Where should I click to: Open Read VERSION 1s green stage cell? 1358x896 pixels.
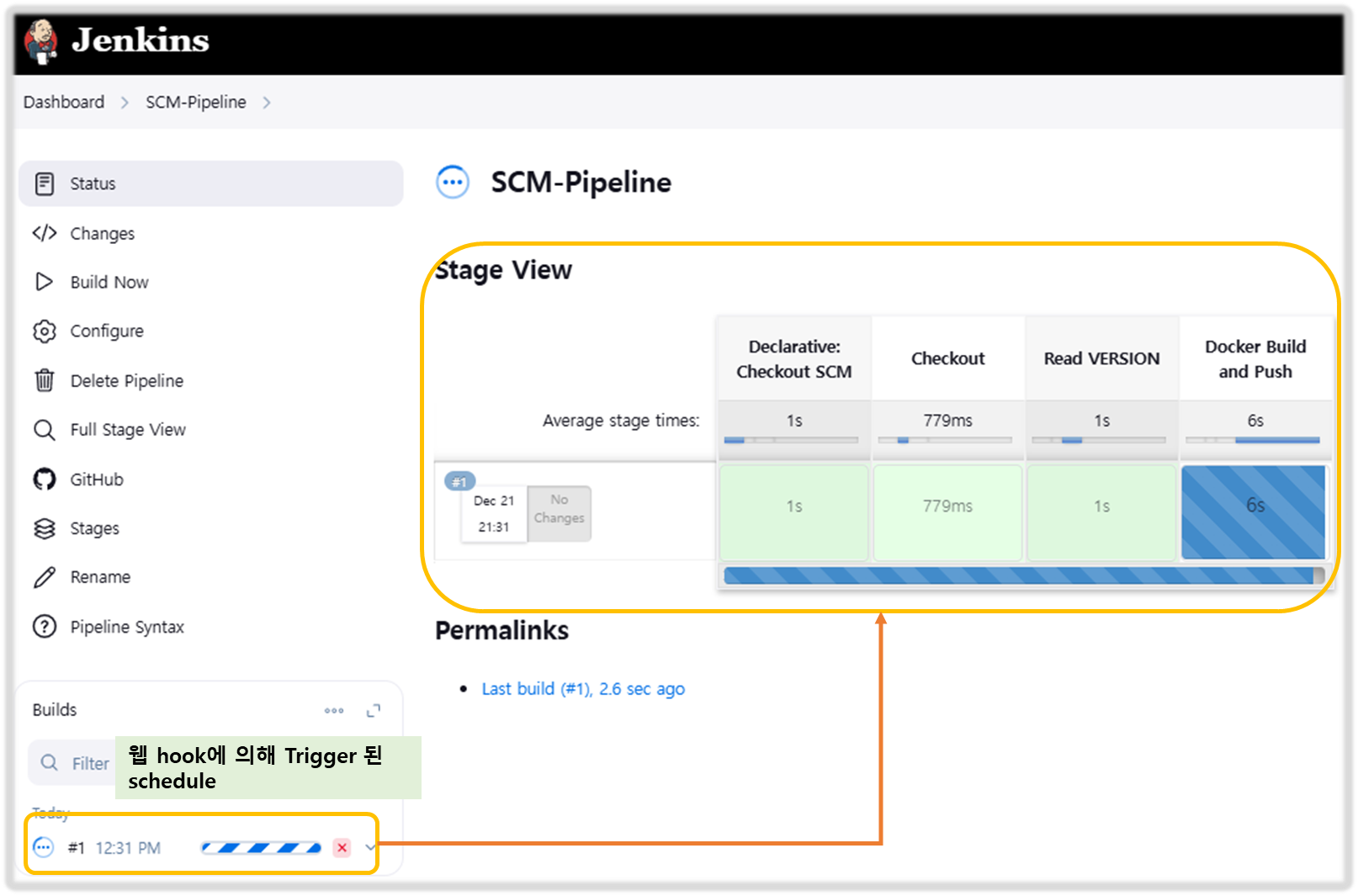coord(1102,512)
